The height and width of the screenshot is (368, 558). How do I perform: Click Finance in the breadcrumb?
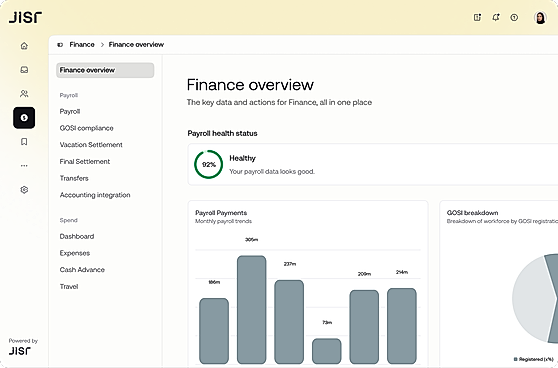click(x=82, y=44)
